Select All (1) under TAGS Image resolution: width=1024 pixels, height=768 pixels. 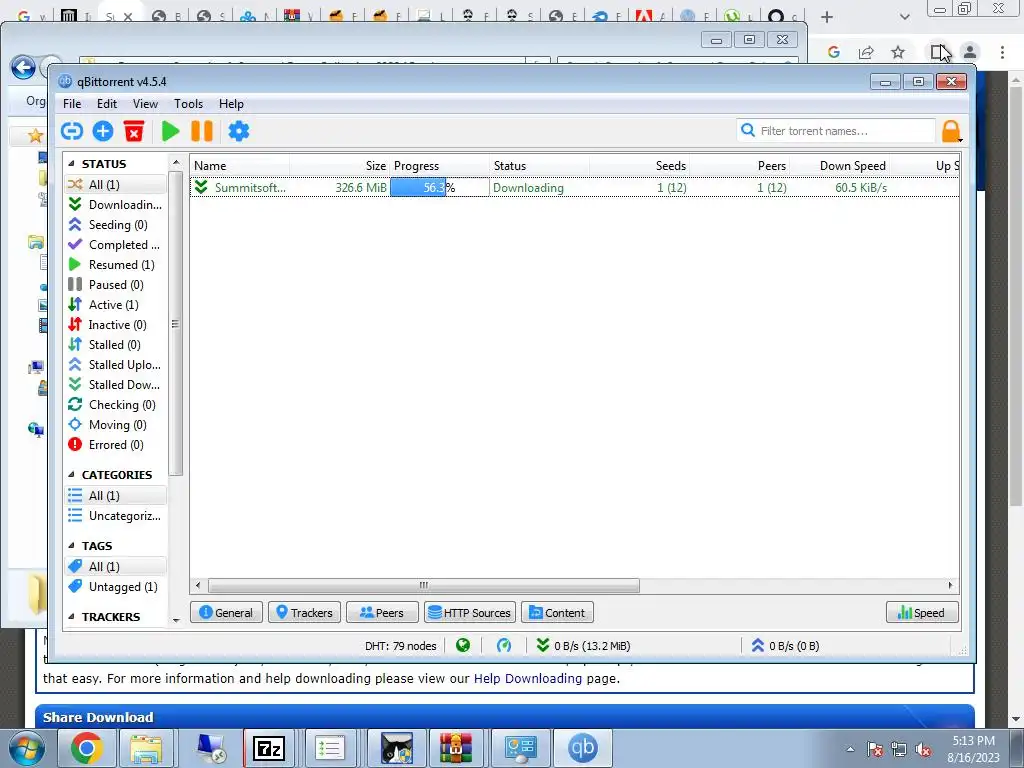click(x=116, y=567)
